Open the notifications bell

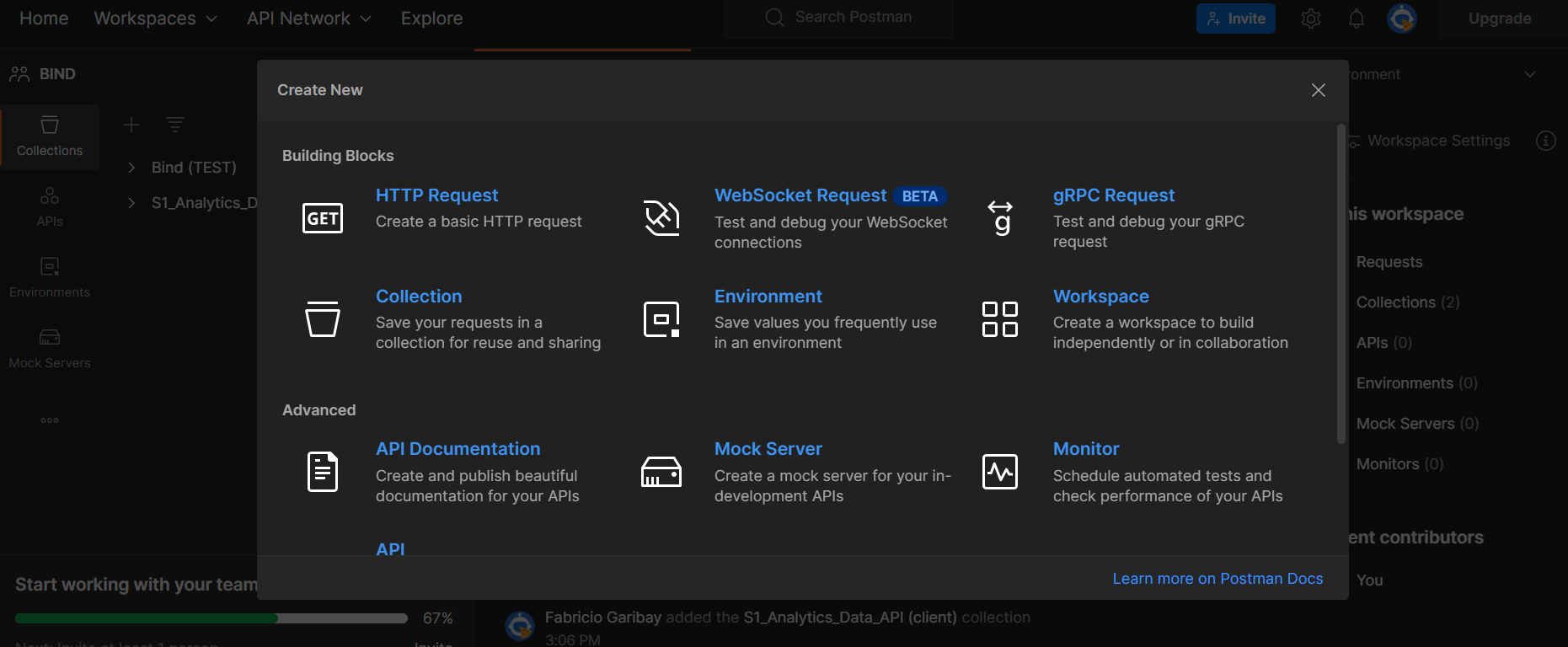pos(1356,19)
